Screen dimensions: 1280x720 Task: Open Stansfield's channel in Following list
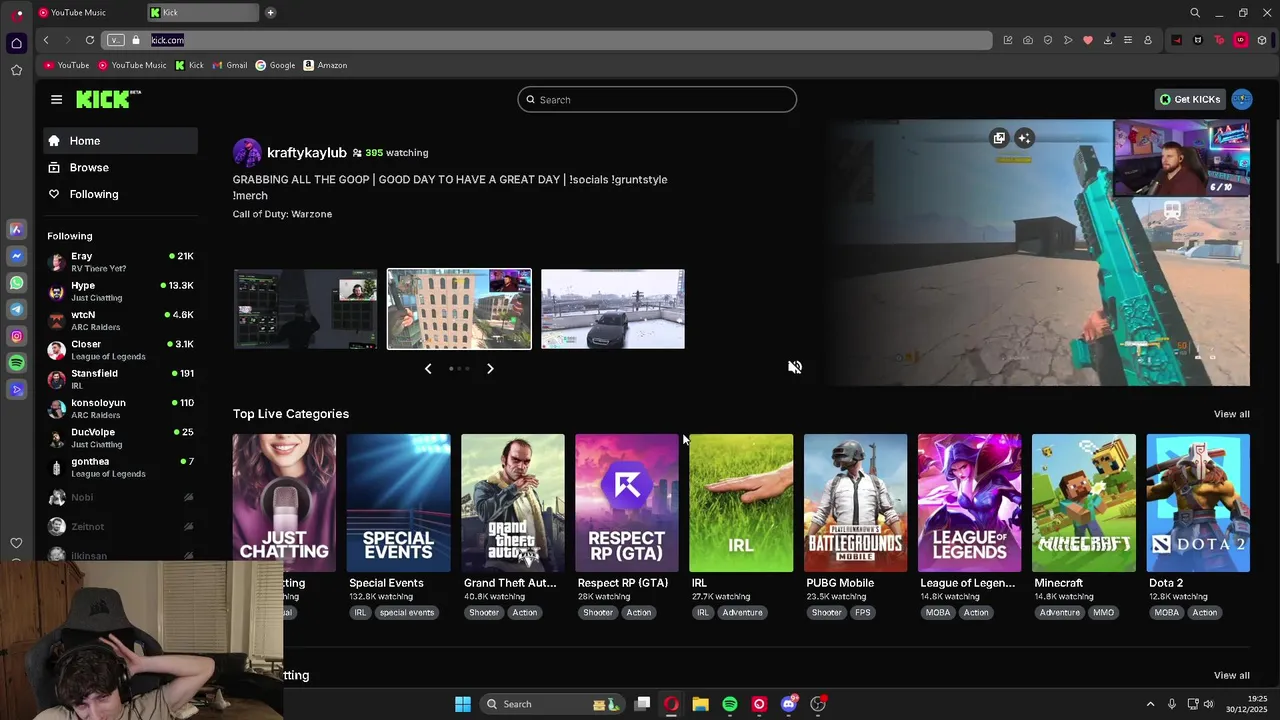(120, 379)
